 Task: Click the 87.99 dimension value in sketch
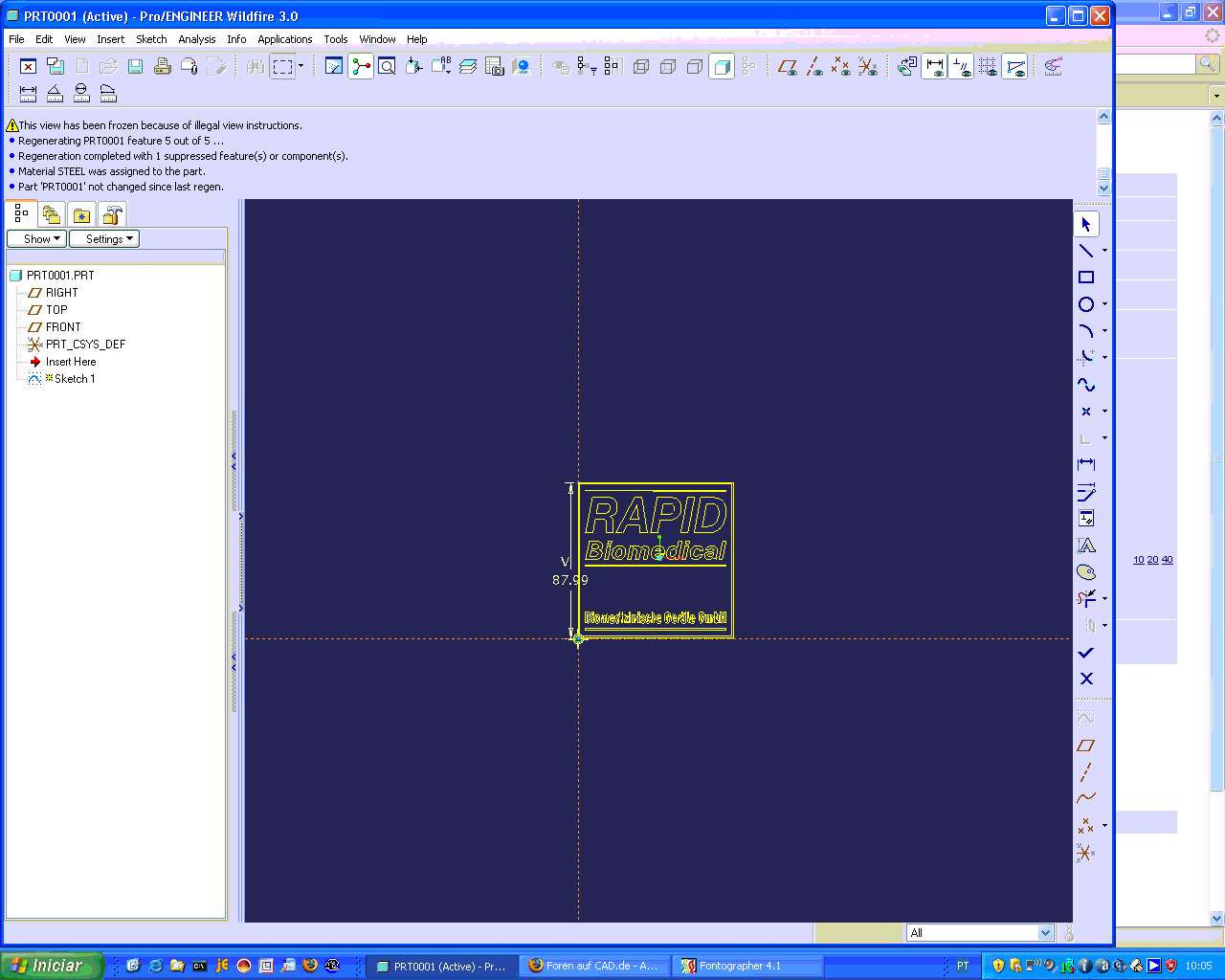pyautogui.click(x=570, y=580)
